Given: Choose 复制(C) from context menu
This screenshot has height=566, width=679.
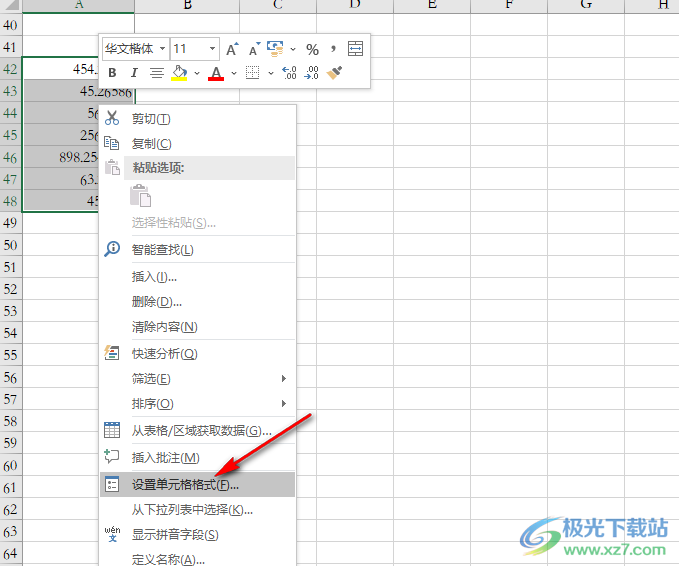Looking at the screenshot, I should [x=197, y=143].
